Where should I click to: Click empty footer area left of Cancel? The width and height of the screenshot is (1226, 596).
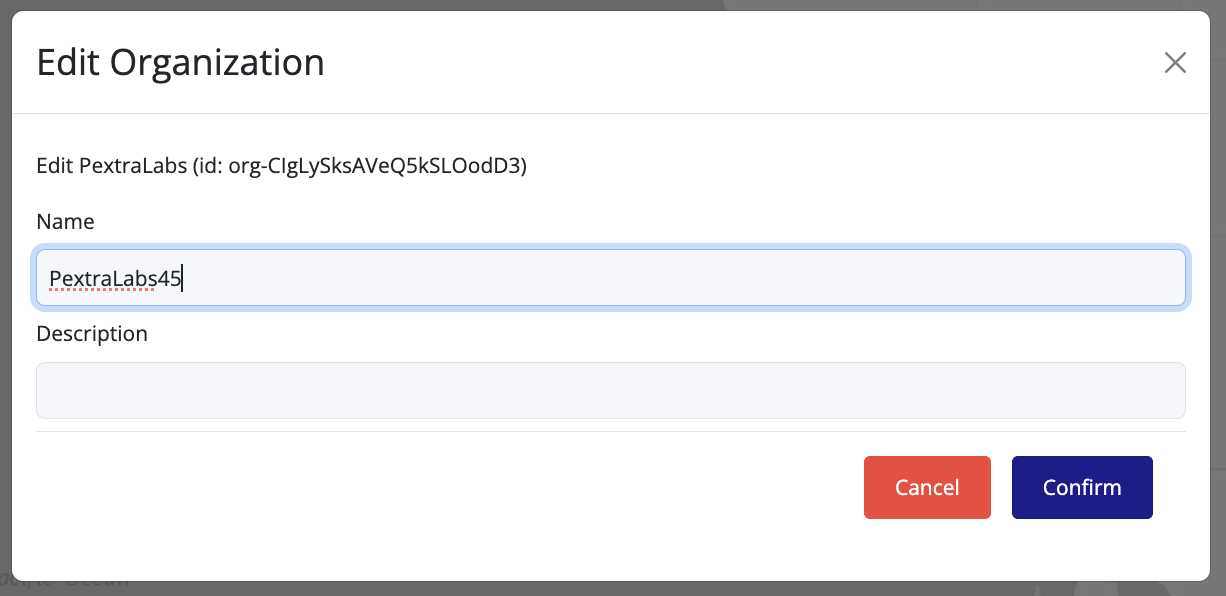click(450, 488)
